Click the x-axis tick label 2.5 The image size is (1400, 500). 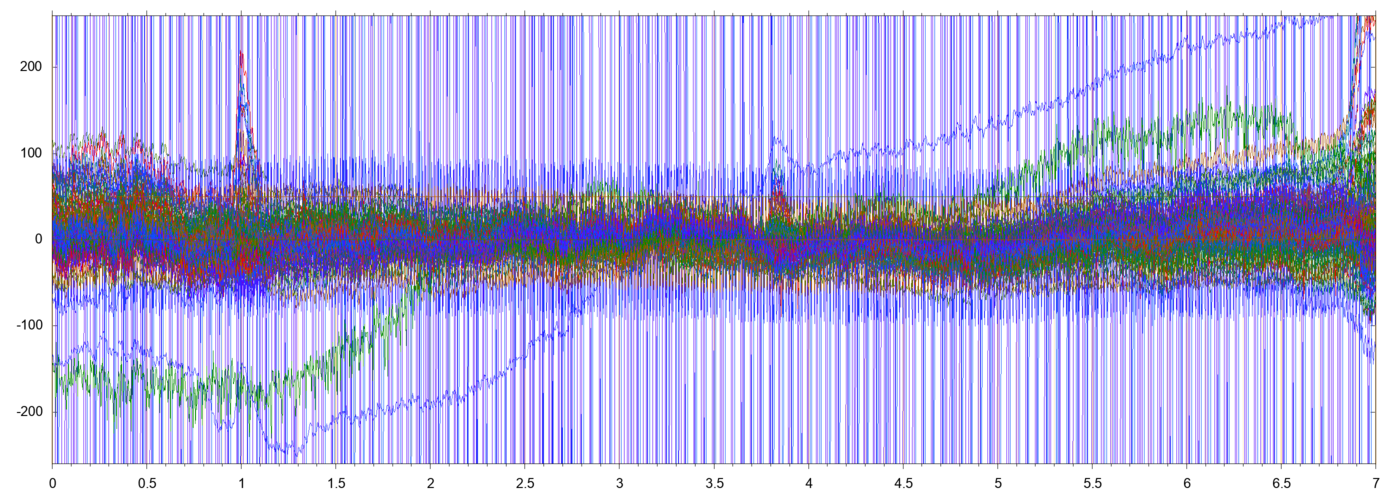click(x=524, y=482)
